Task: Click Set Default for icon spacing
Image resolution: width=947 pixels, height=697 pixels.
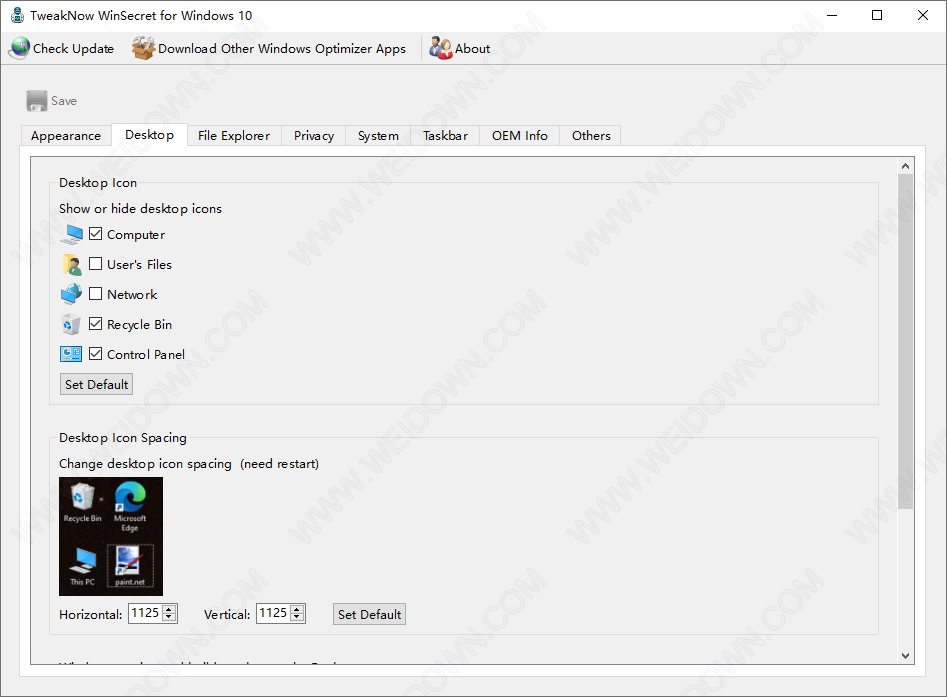Action: coord(370,615)
